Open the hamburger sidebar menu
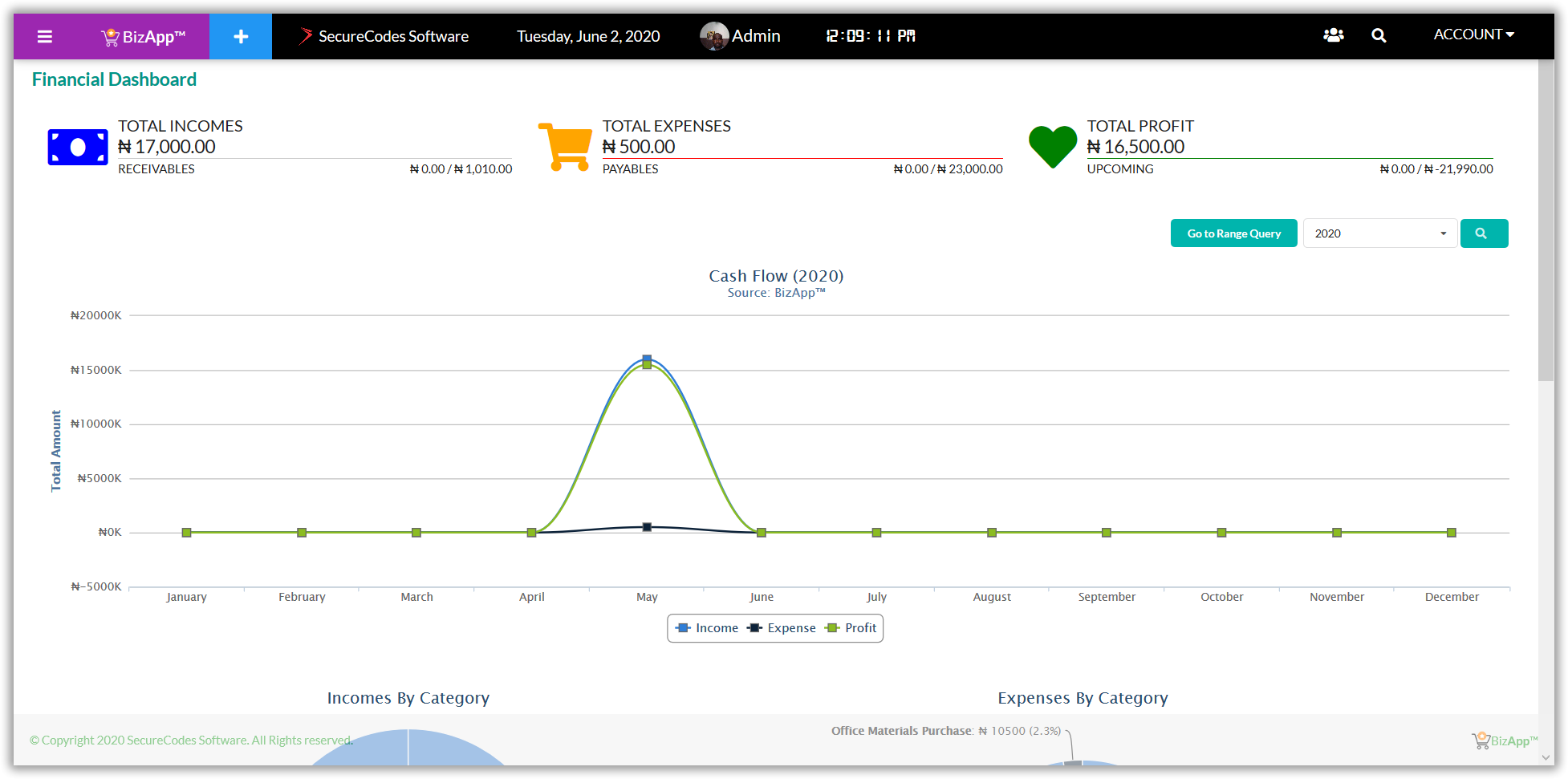The width and height of the screenshot is (1568, 779). pyautogui.click(x=45, y=36)
